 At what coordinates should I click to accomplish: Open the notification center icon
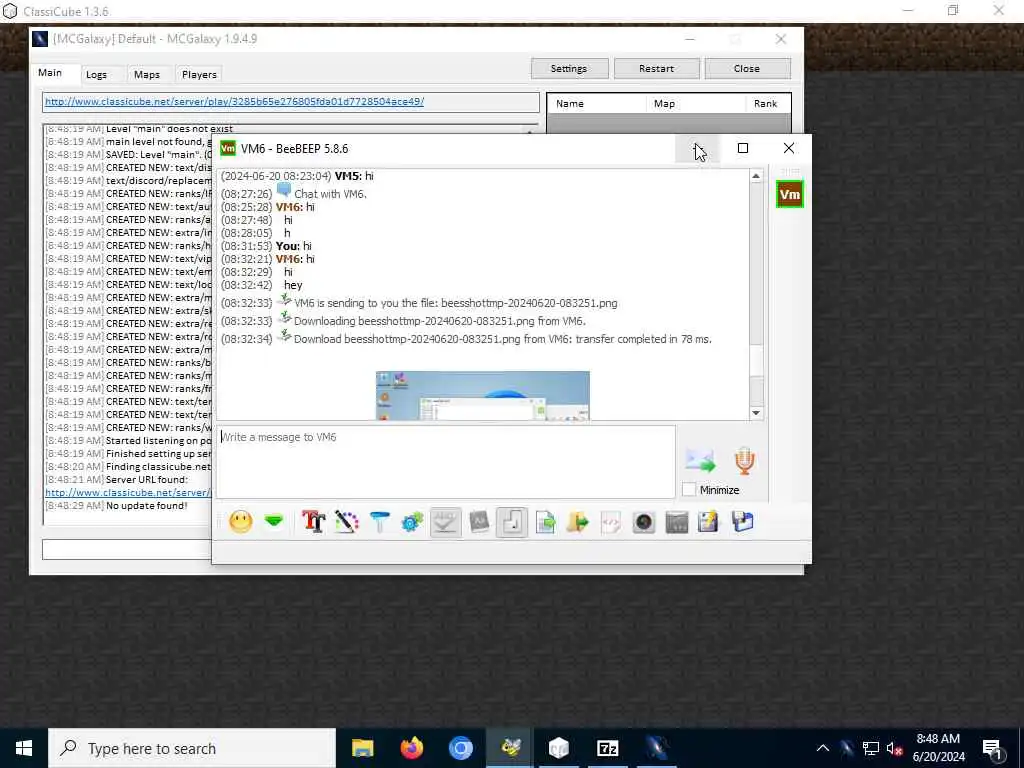click(993, 749)
